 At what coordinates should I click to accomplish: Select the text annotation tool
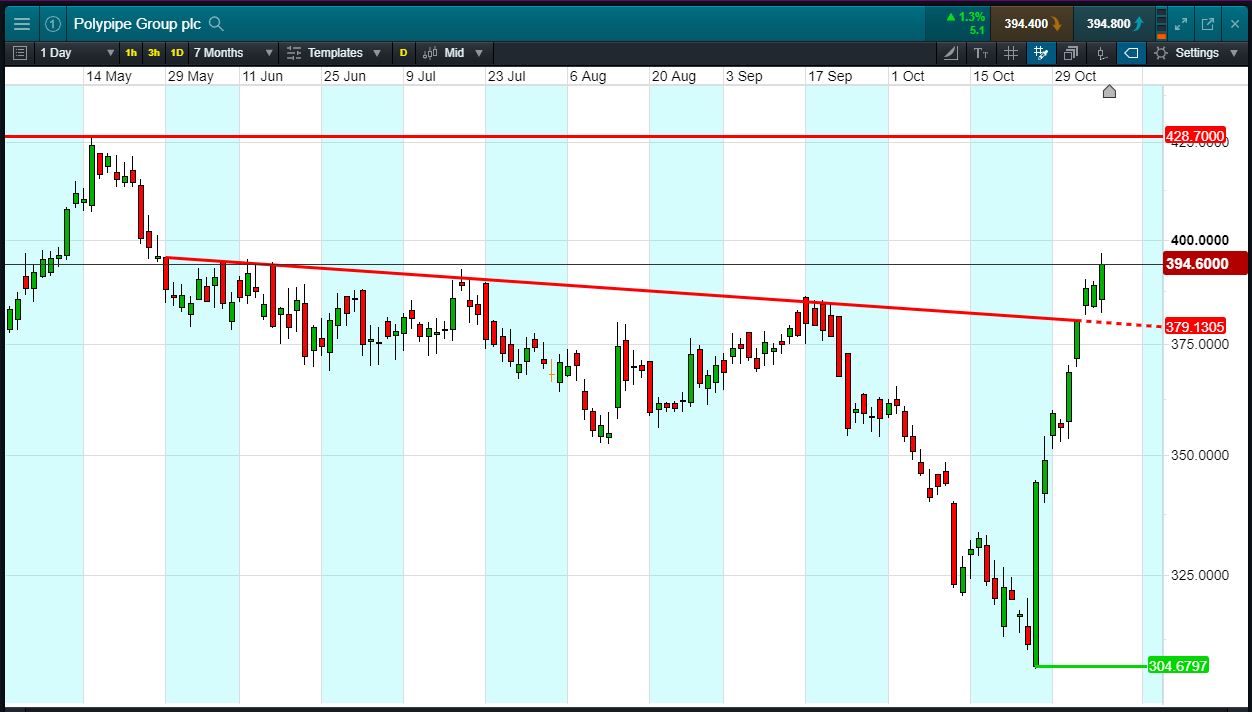click(980, 53)
